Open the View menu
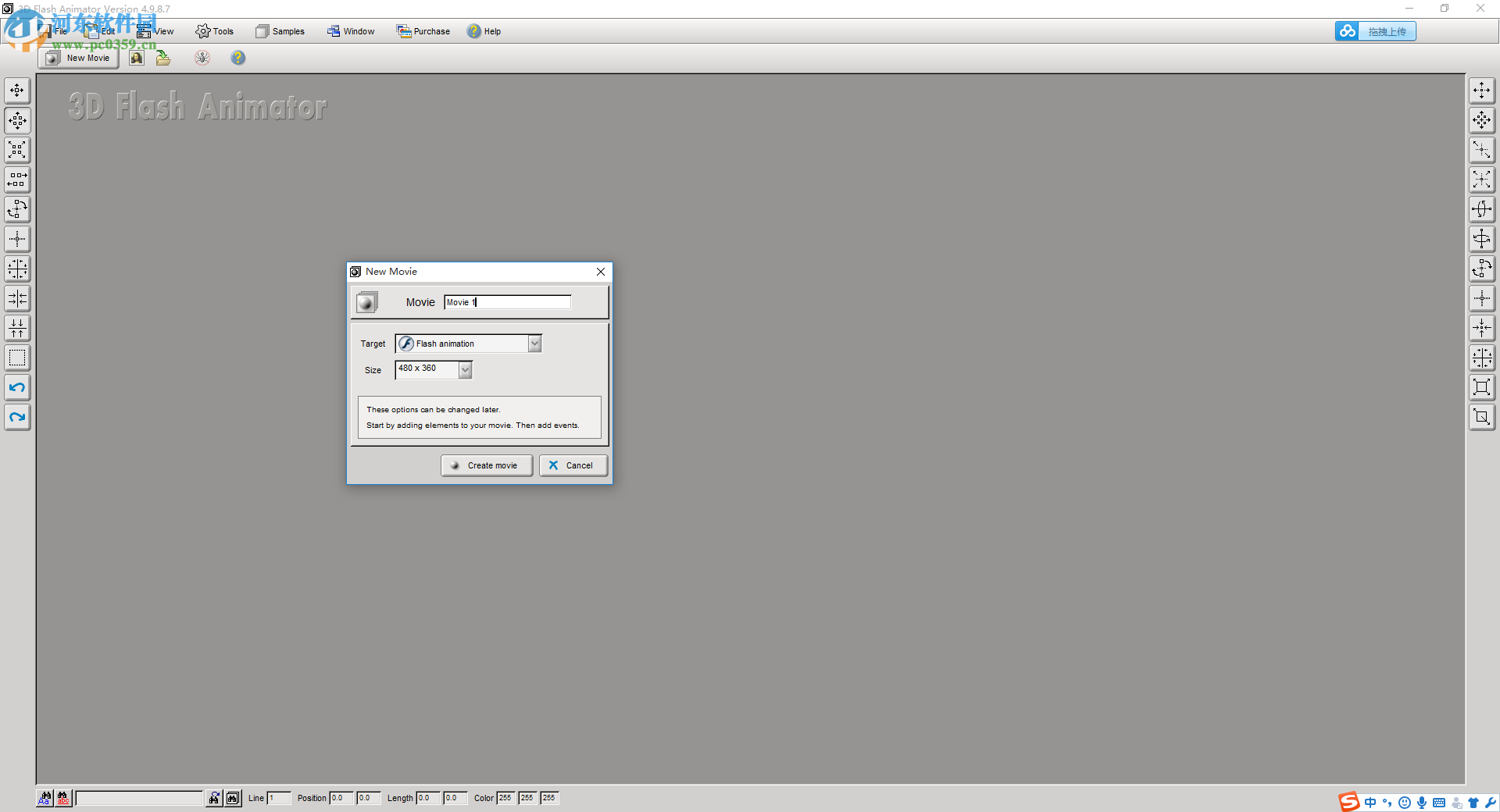Image resolution: width=1500 pixels, height=812 pixels. [x=155, y=31]
